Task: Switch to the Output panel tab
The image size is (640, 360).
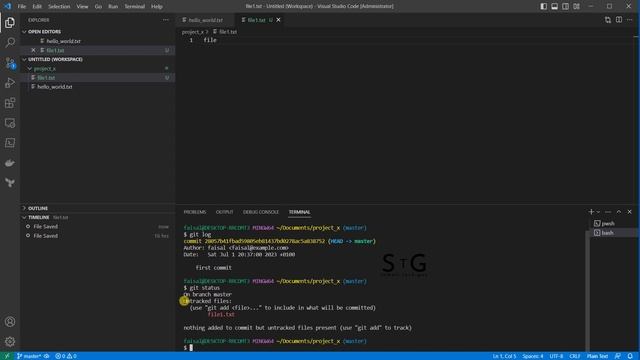Action: tap(224, 212)
